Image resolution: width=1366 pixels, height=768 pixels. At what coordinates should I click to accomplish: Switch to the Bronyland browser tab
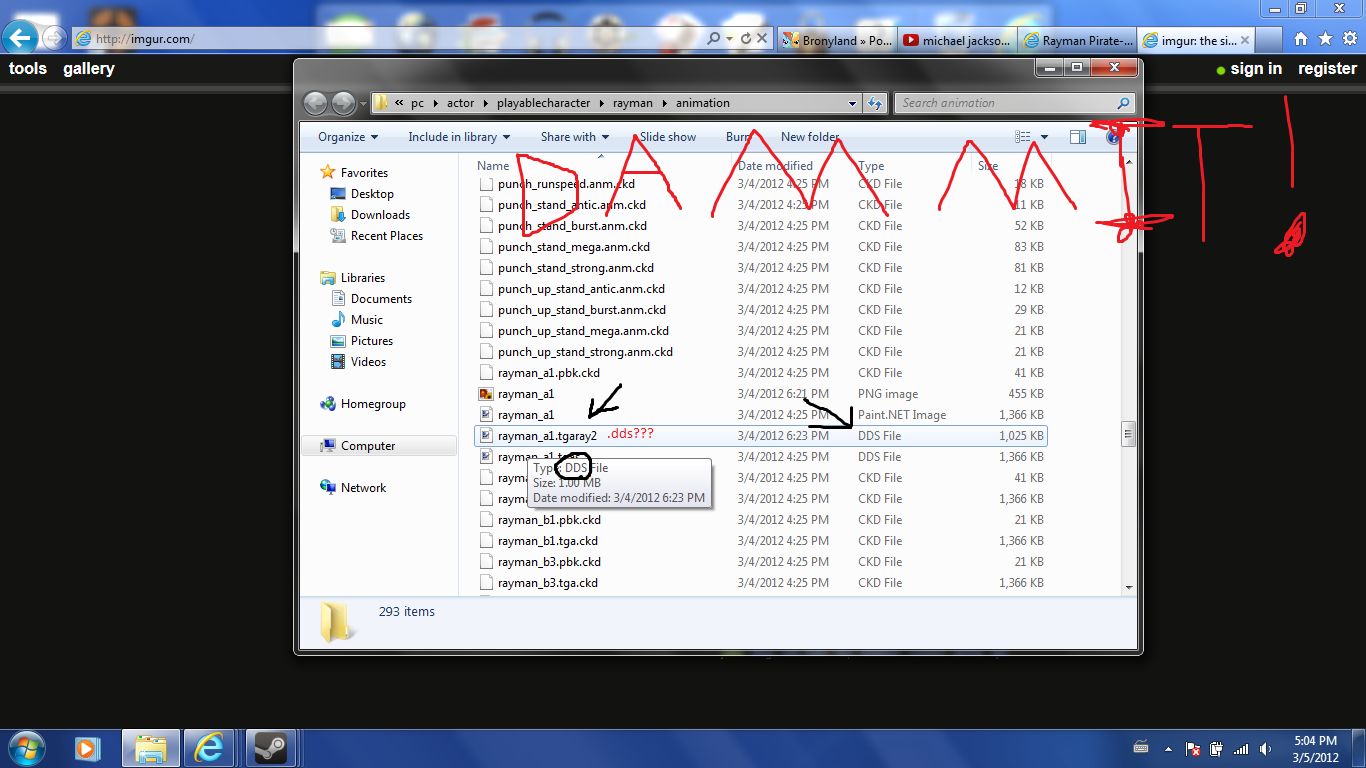click(x=836, y=40)
